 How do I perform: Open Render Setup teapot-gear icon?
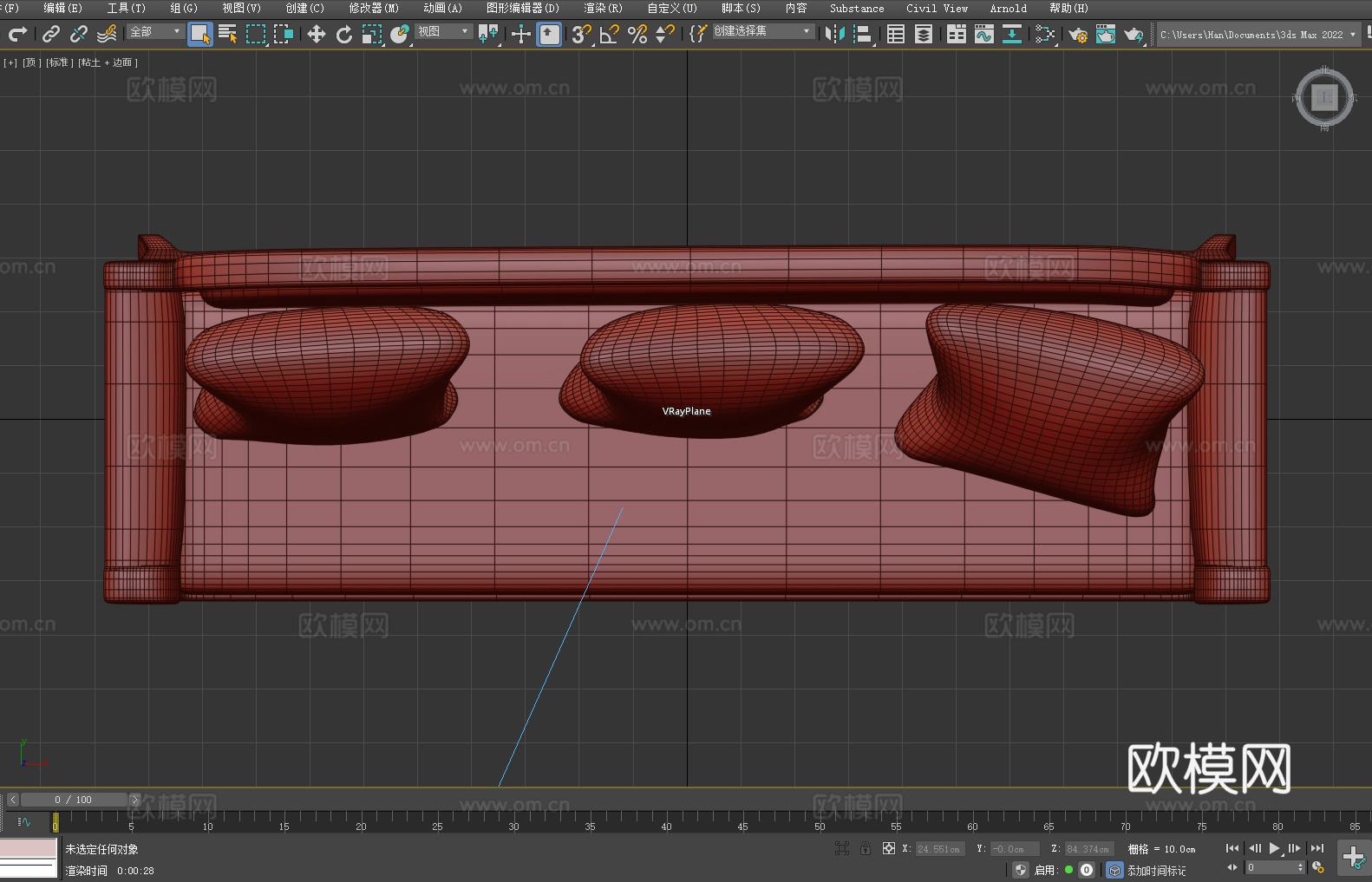1078,34
